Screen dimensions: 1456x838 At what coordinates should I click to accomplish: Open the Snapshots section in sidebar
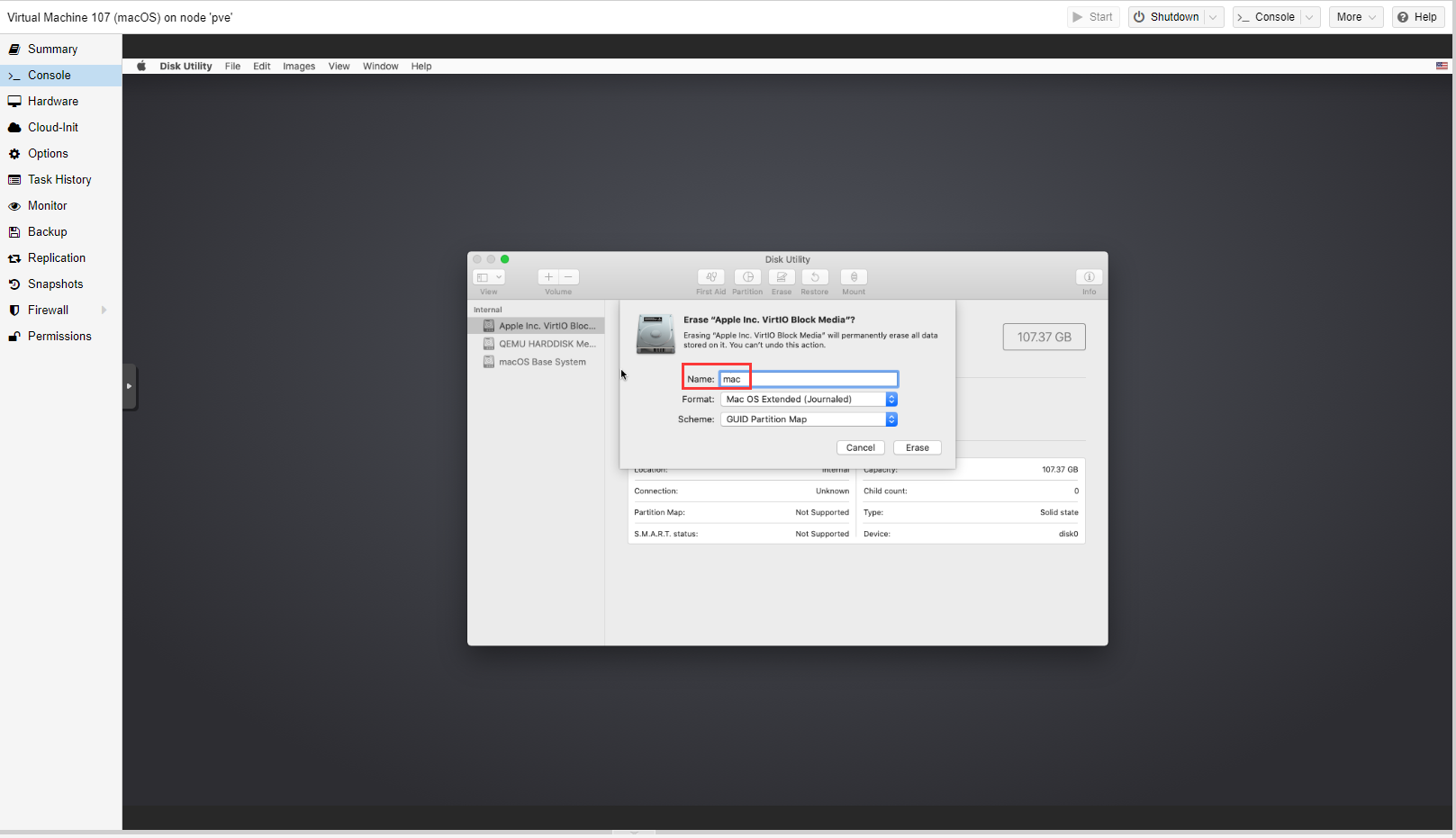(x=55, y=284)
